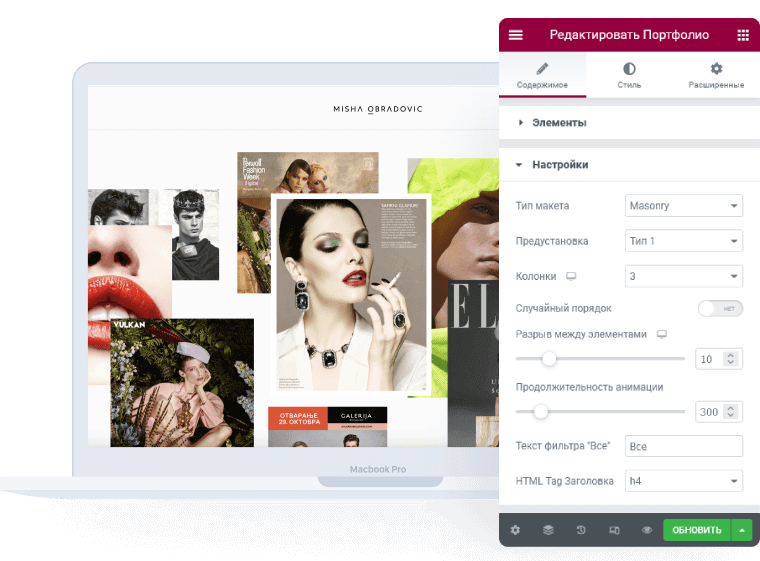Open the navigator layers icon
The image size is (760, 561).
[x=548, y=530]
